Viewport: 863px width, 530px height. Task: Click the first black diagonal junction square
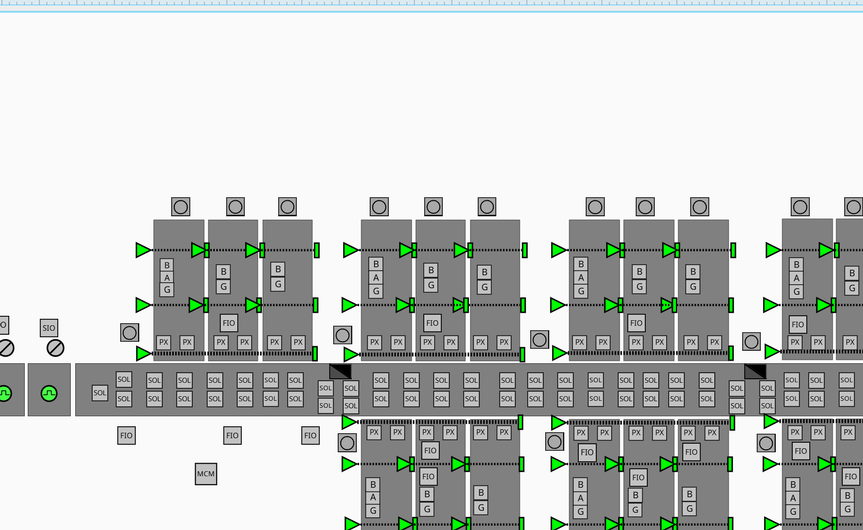pos(340,371)
